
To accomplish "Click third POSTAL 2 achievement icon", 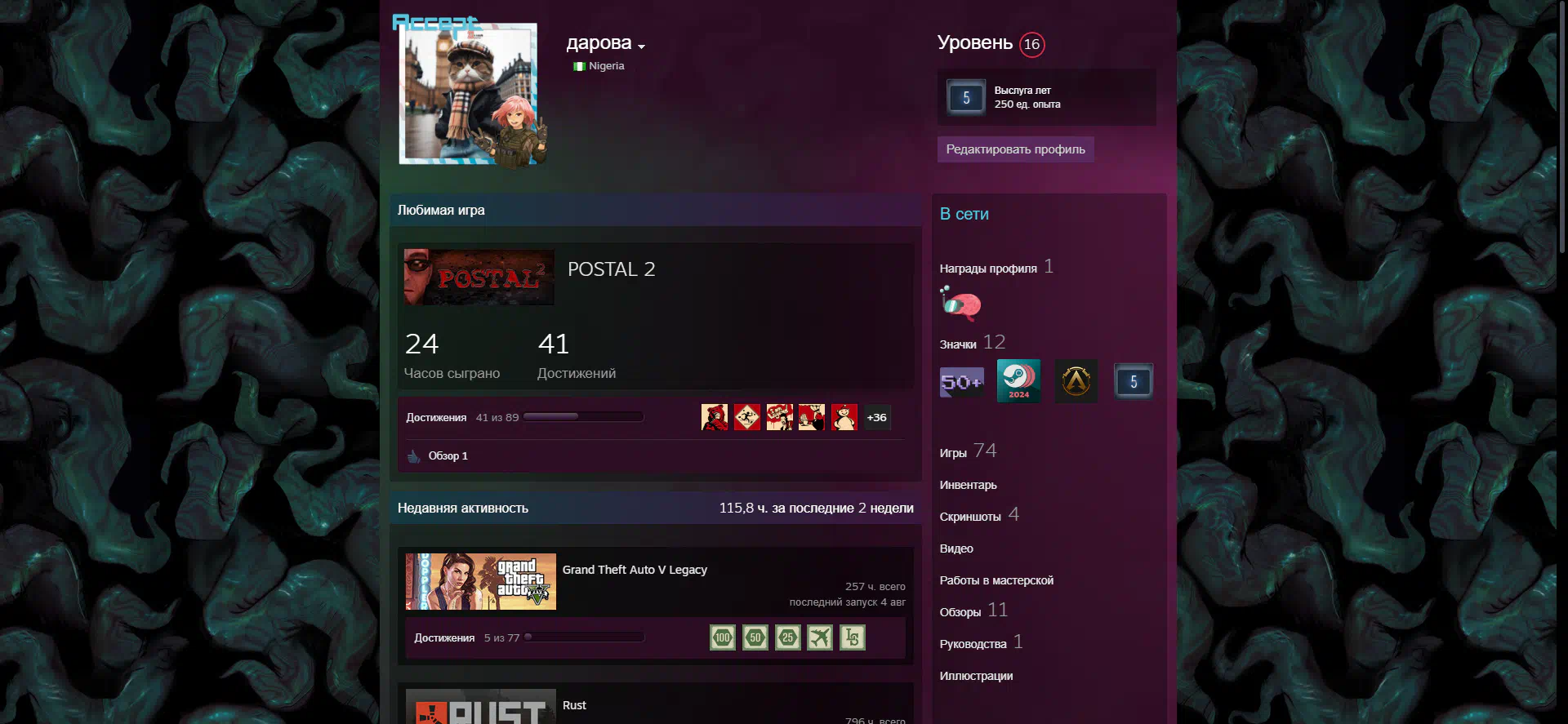I will tap(779, 417).
